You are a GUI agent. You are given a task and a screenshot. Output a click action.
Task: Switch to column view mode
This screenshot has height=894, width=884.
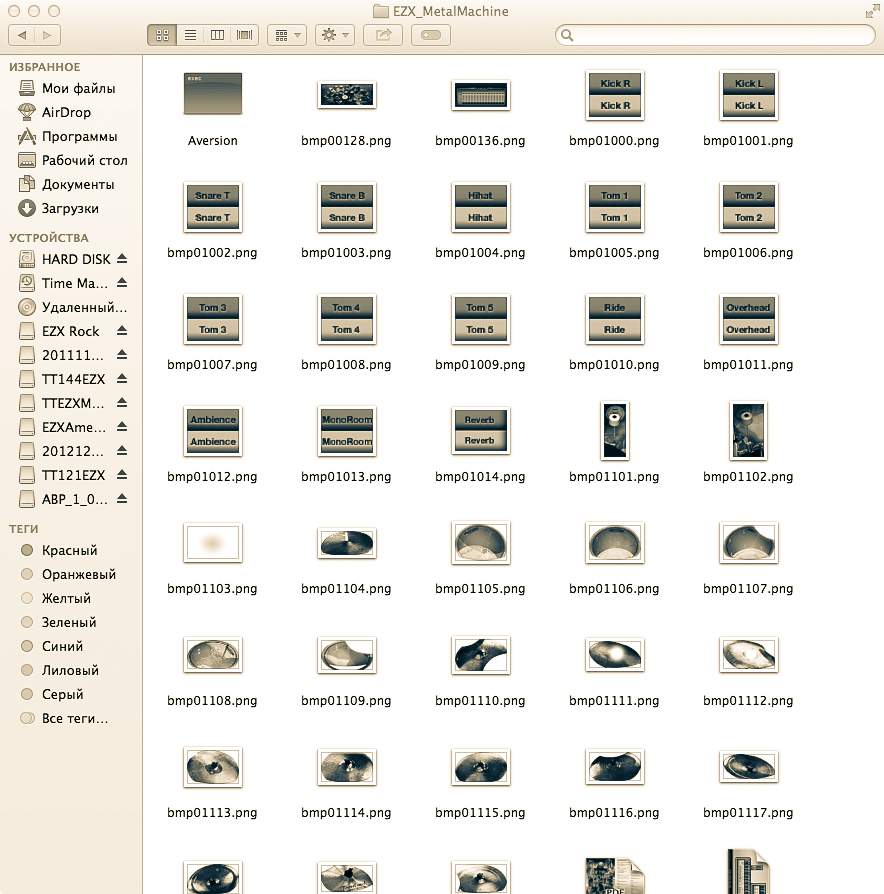pyautogui.click(x=217, y=35)
